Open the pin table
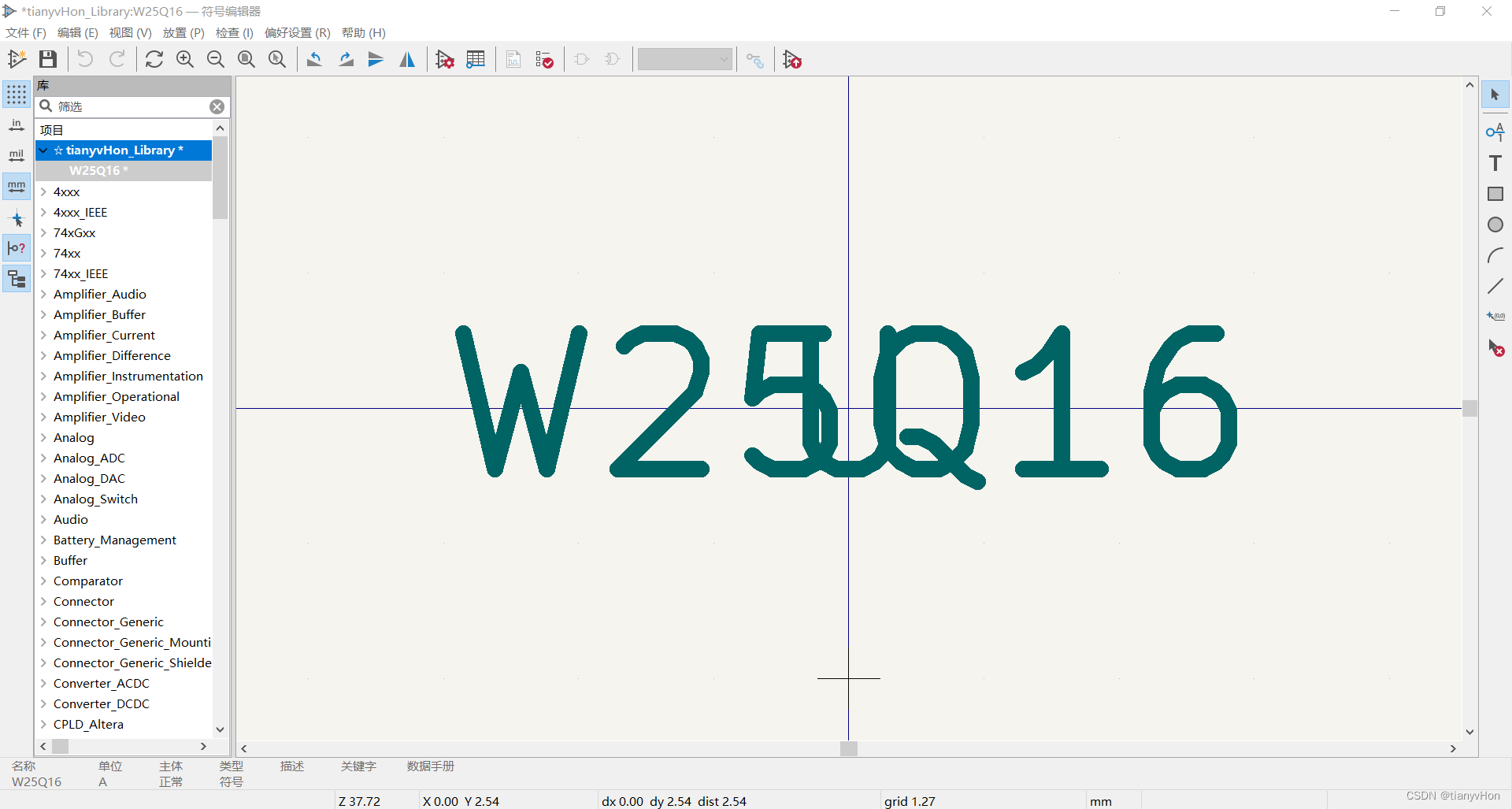1512x809 pixels. tap(476, 59)
